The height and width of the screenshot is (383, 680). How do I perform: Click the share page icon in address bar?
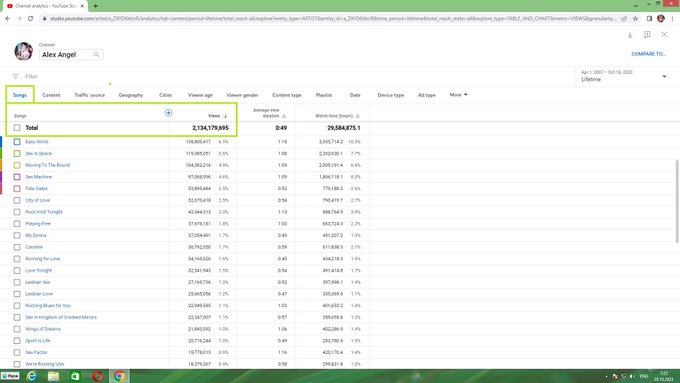pos(624,18)
